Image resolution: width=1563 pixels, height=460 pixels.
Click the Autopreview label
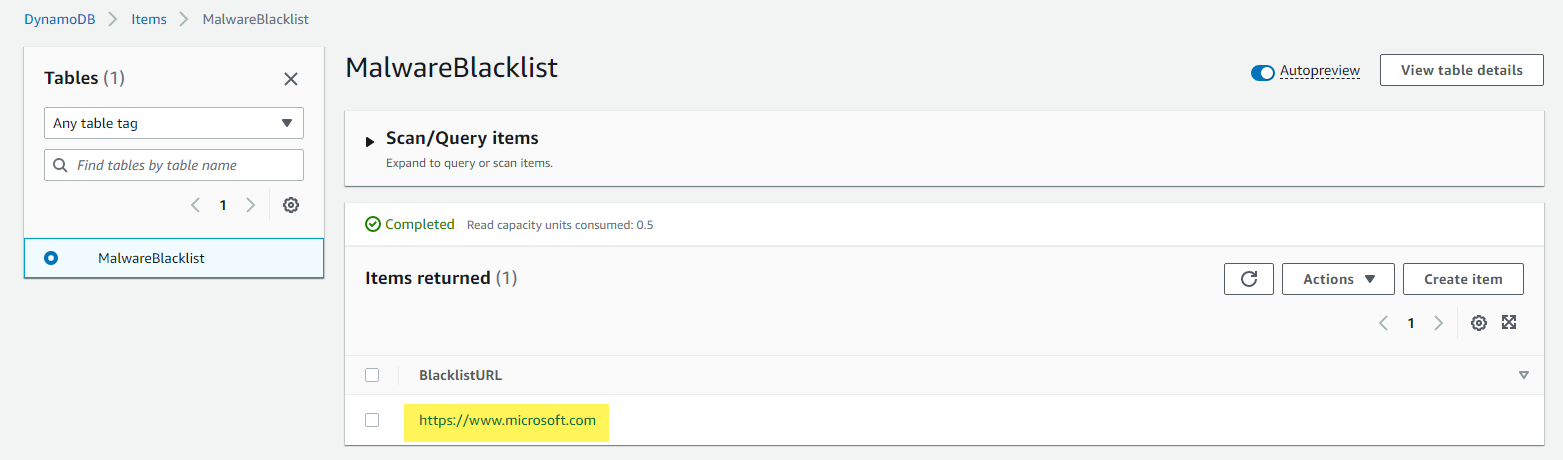click(1320, 71)
